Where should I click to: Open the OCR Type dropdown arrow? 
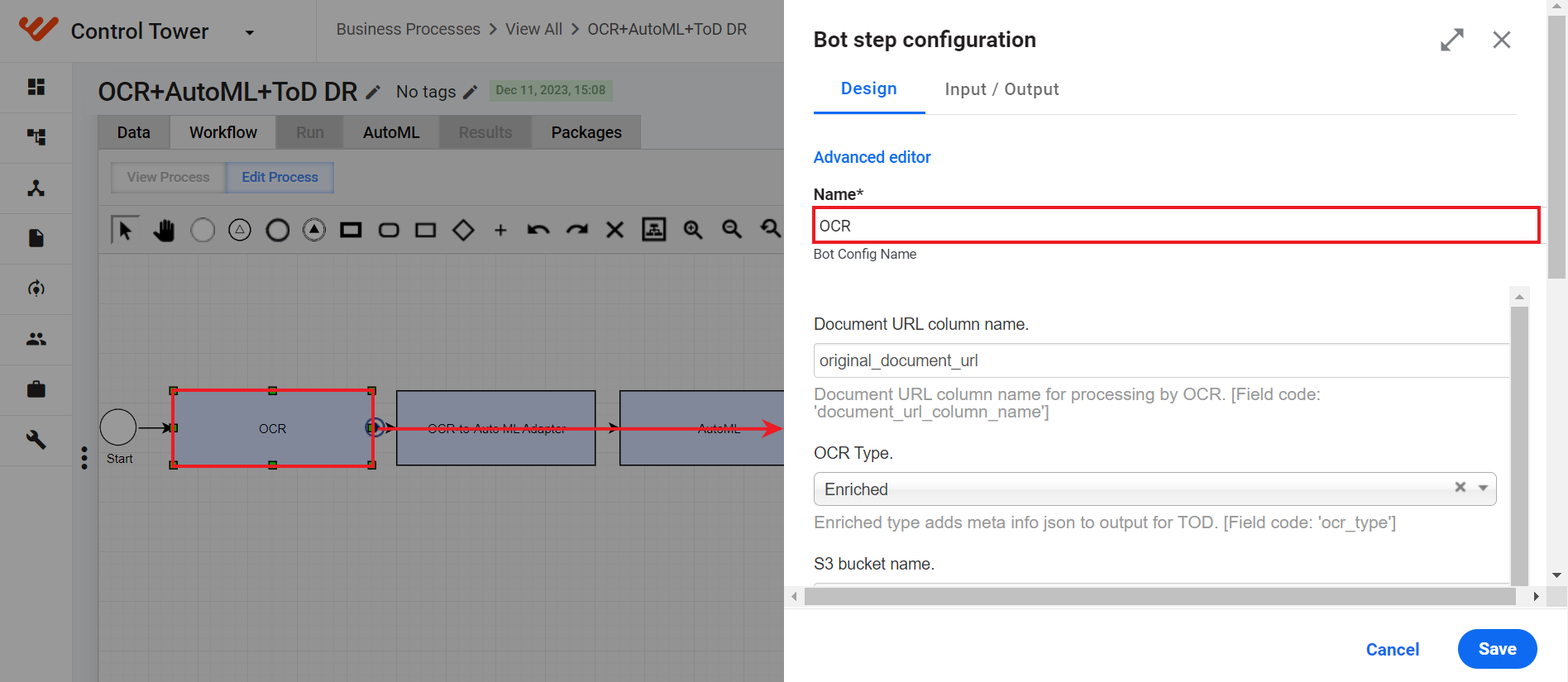tap(1483, 488)
